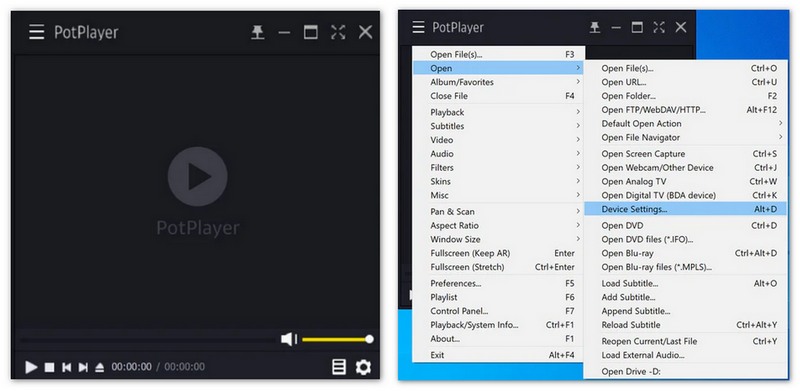
Task: Open Aspect Ratio submenu
Action: pyautogui.click(x=498, y=225)
